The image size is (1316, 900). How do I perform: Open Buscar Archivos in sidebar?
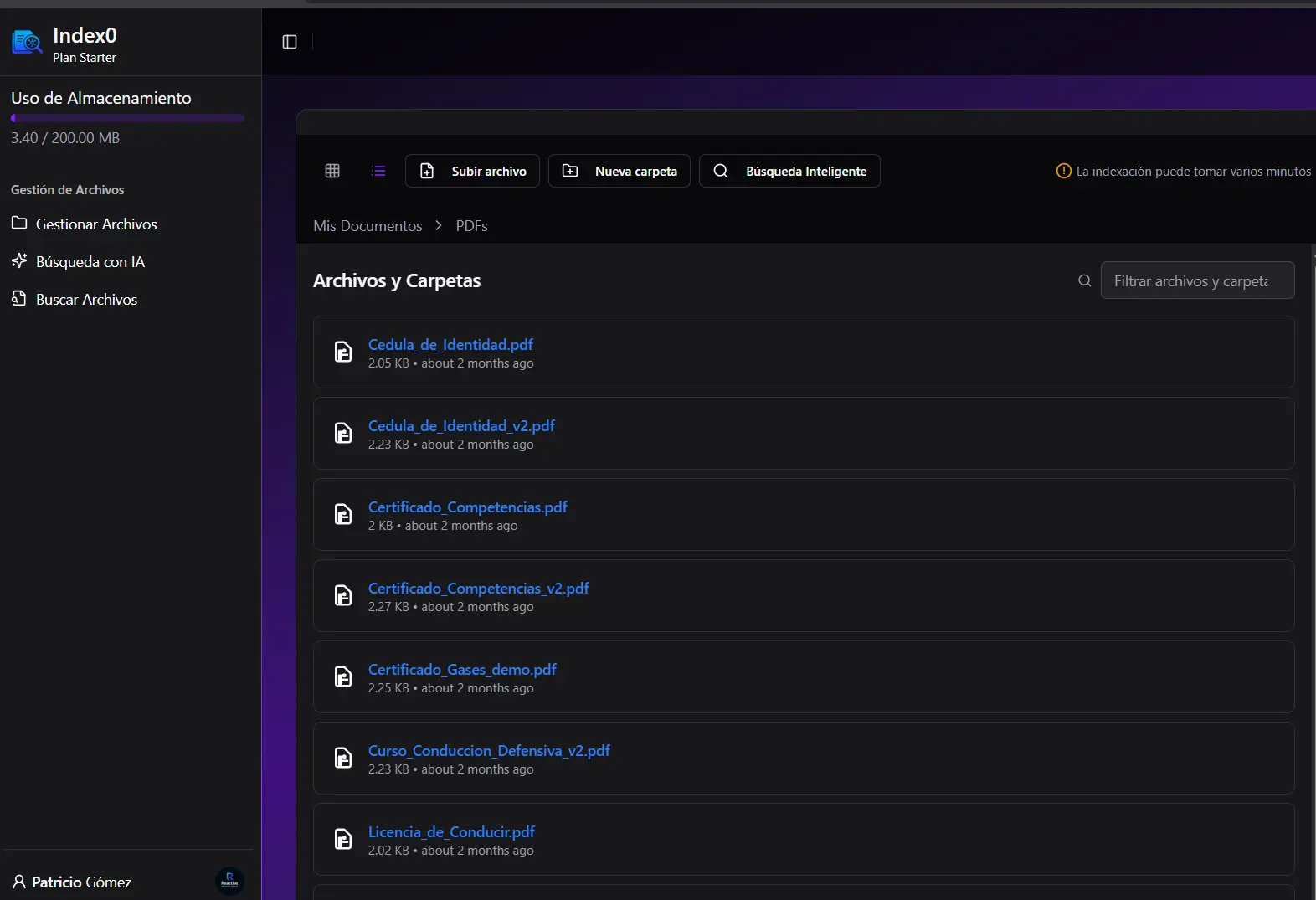click(86, 299)
